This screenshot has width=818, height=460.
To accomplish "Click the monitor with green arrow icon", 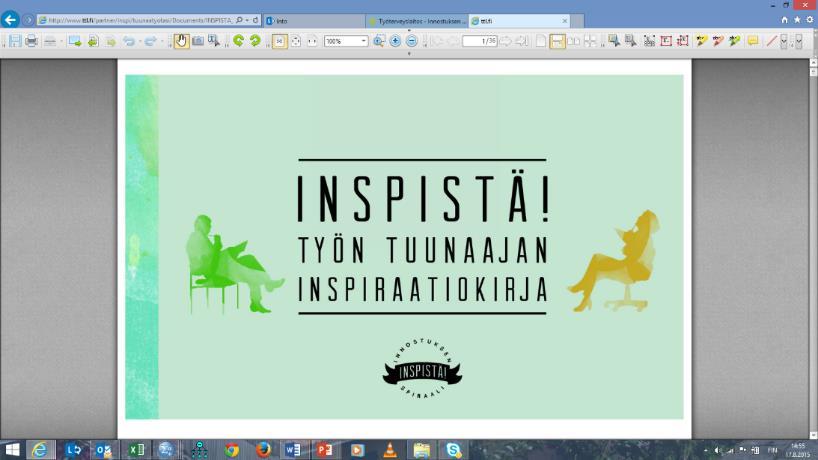I will coord(75,41).
